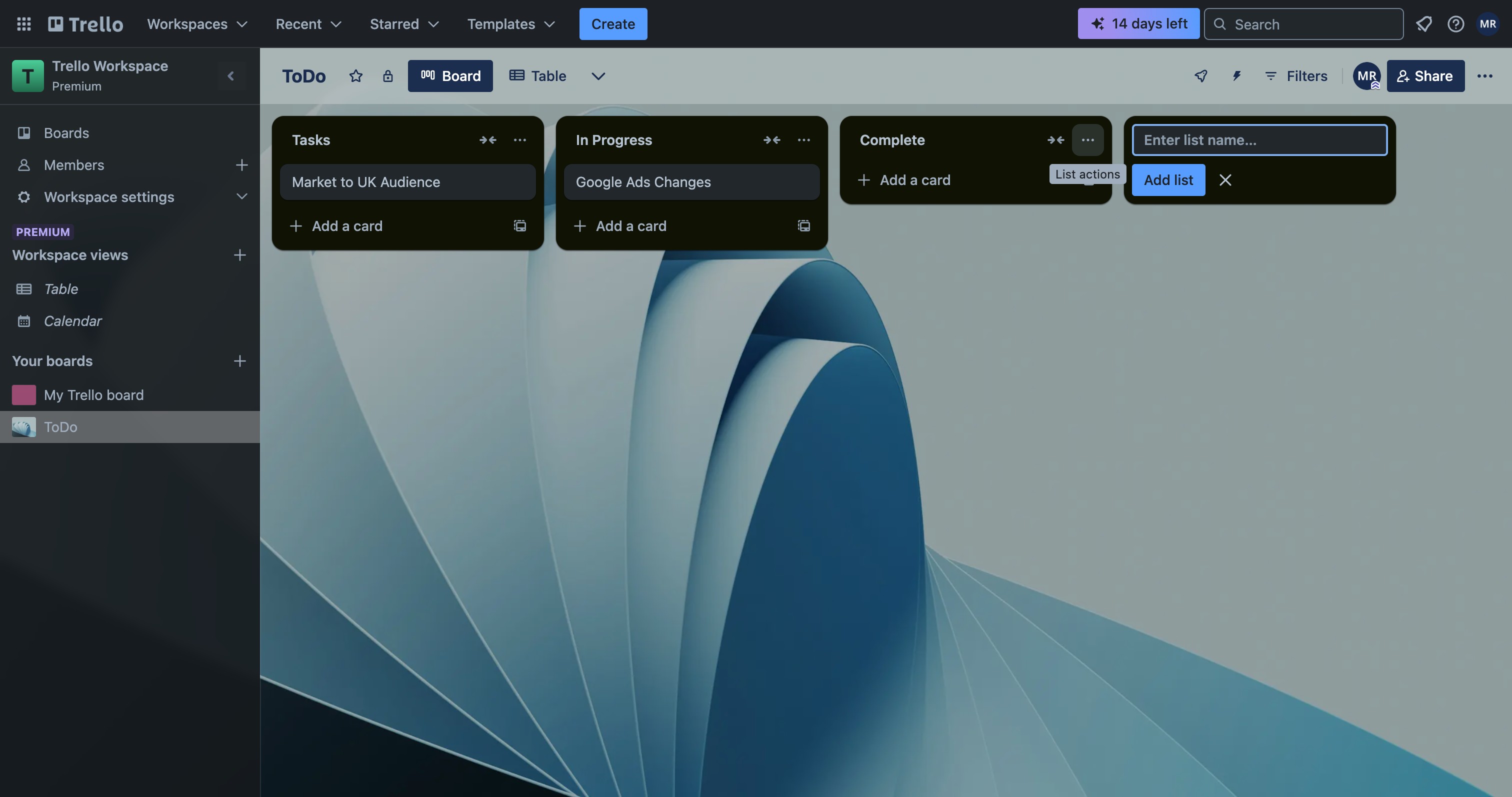Open Power-Ups rocket icon
This screenshot has width=1512, height=797.
[x=1201, y=75]
